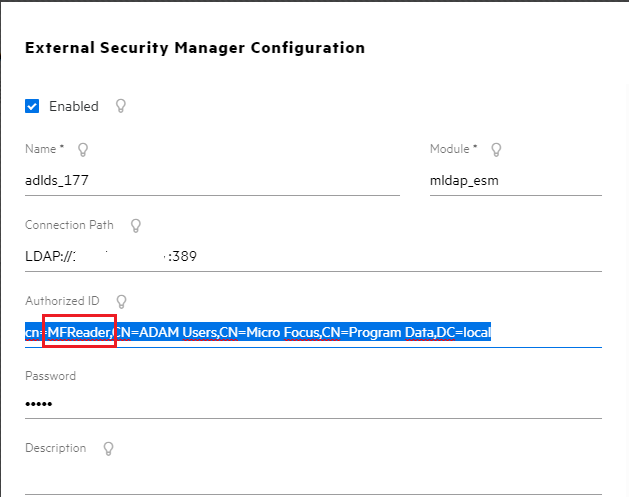Click the help lightbulb next to Enabled
629x497 pixels.
[x=121, y=106]
